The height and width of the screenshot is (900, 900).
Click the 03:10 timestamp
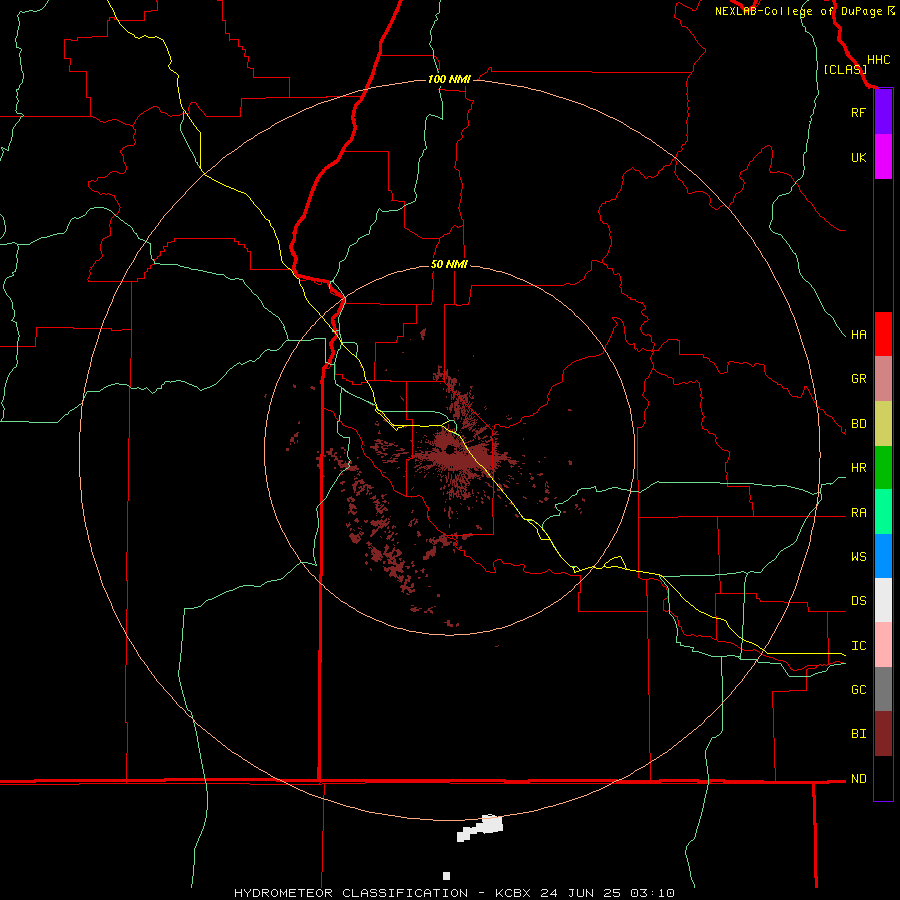pyautogui.click(x=652, y=893)
